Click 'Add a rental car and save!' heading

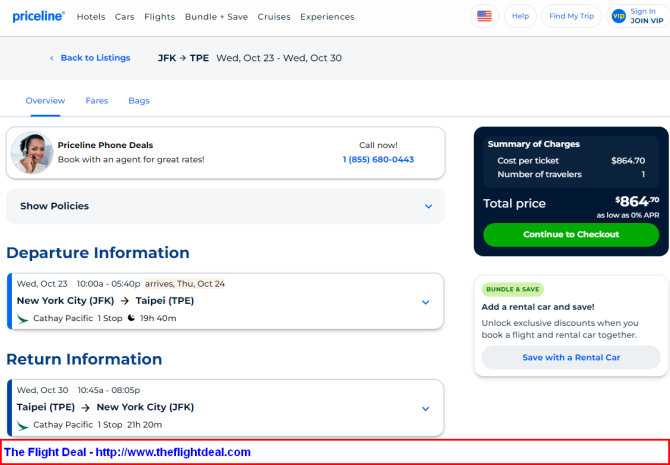[x=538, y=307]
